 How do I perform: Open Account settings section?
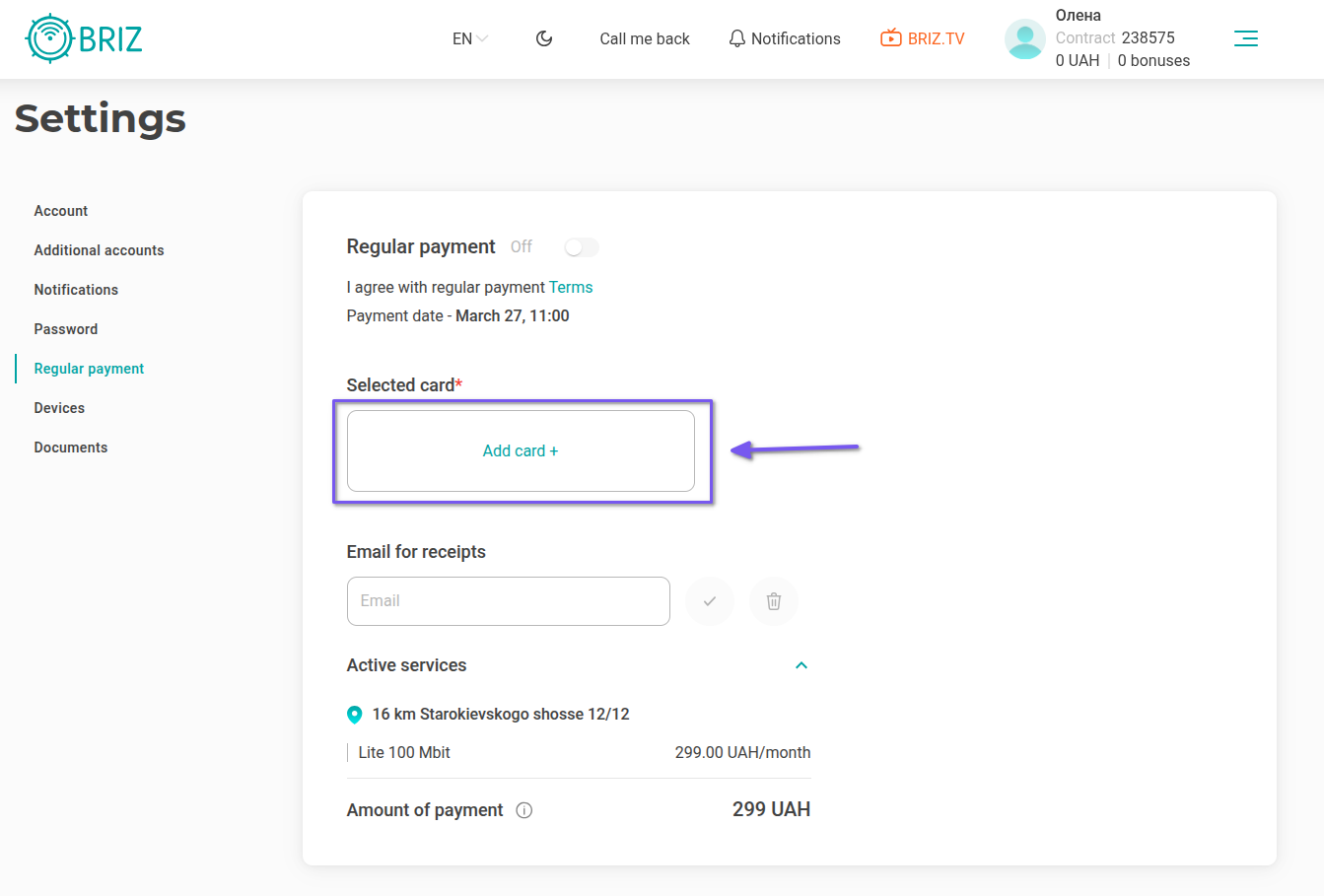point(61,211)
